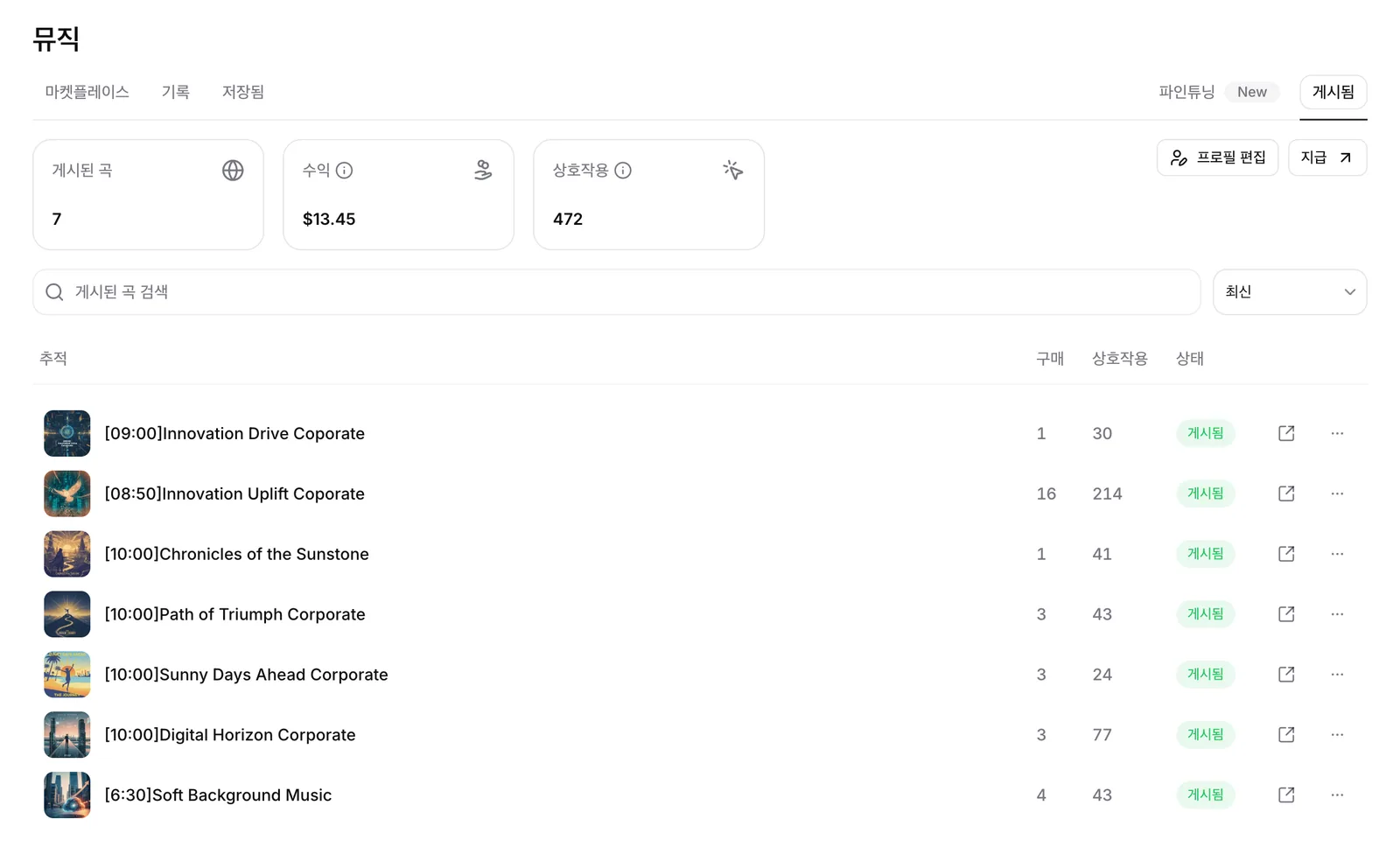Click globe icon in 게시된 곡 card
The height and width of the screenshot is (868, 1400).
[x=233, y=171]
